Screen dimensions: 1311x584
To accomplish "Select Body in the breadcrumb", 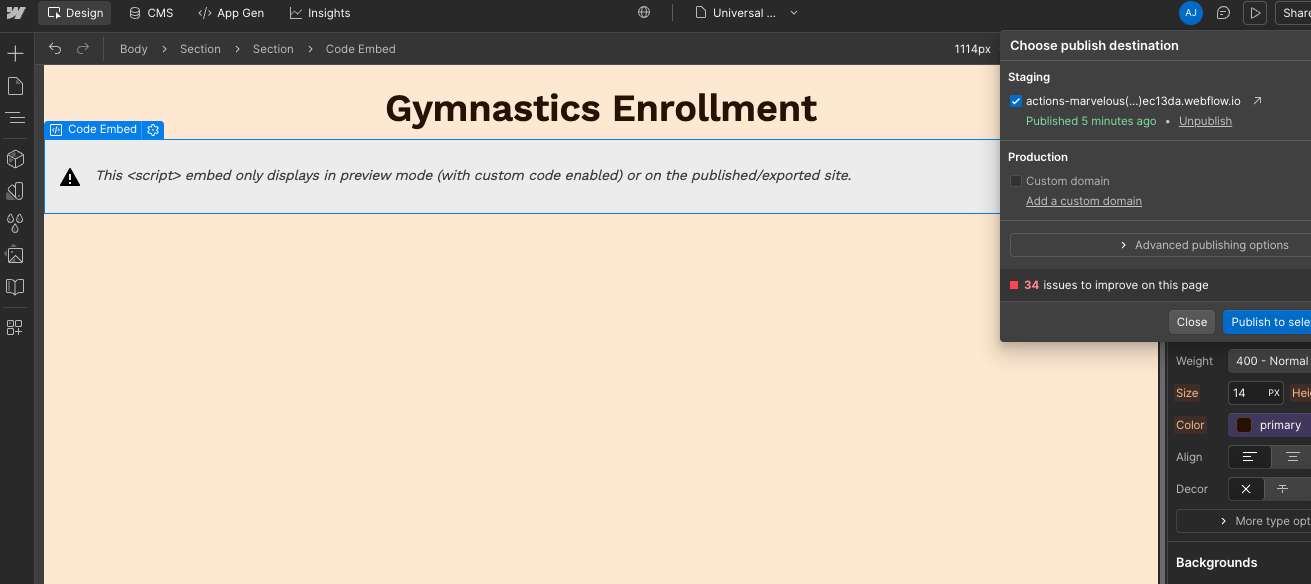I will (x=134, y=49).
